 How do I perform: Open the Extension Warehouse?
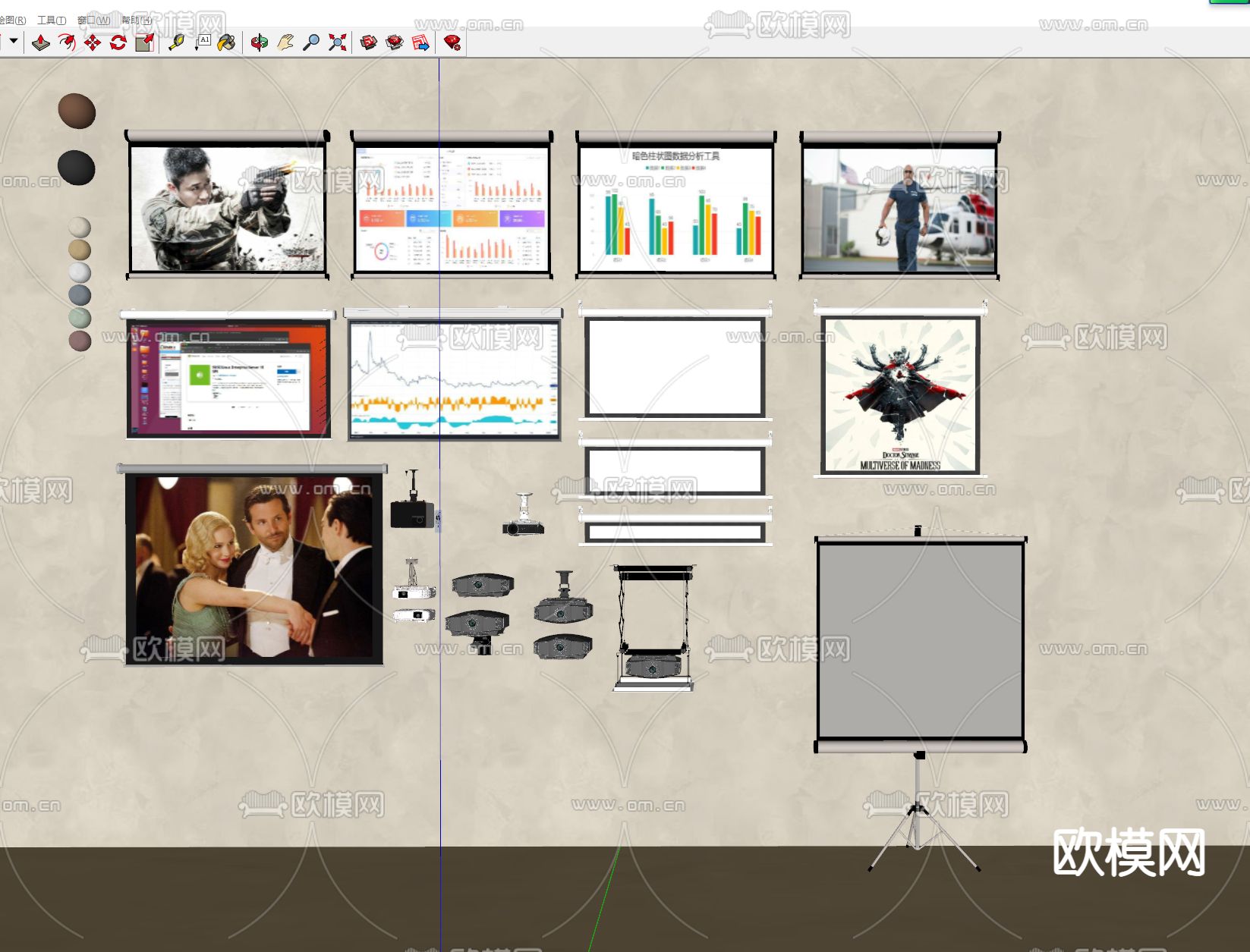click(395, 42)
